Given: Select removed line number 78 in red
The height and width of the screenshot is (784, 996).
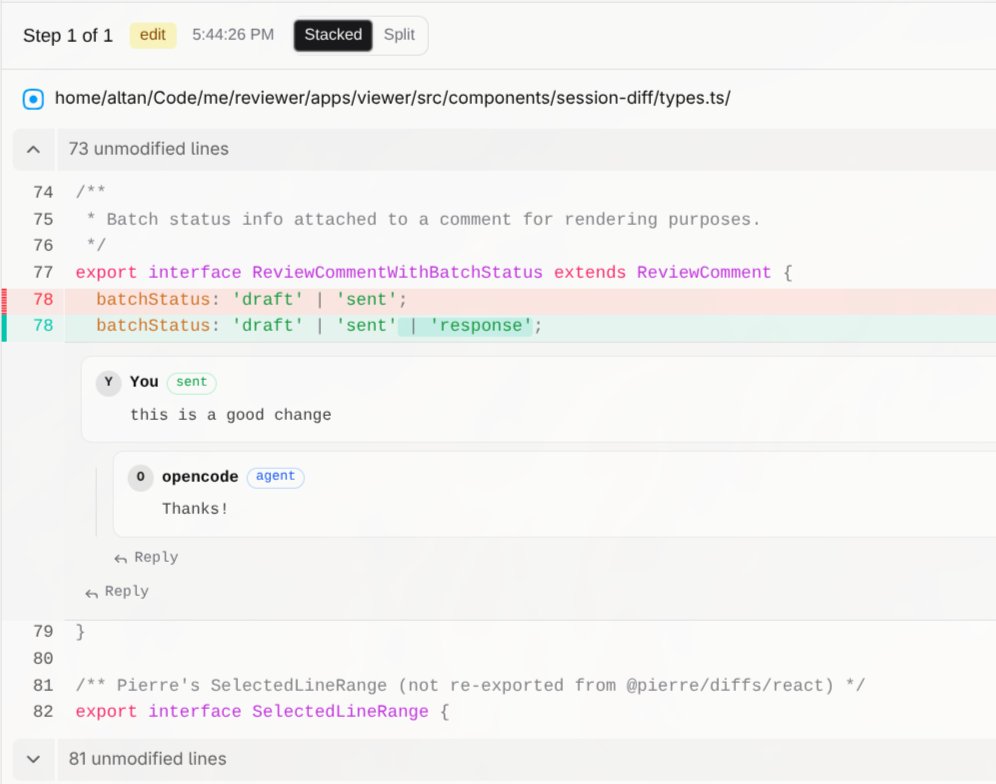Looking at the screenshot, I should (43, 299).
